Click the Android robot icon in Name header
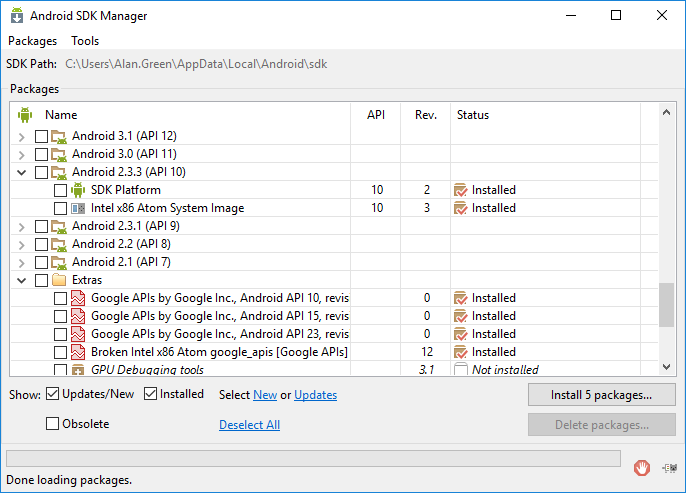686x493 pixels. coord(25,115)
